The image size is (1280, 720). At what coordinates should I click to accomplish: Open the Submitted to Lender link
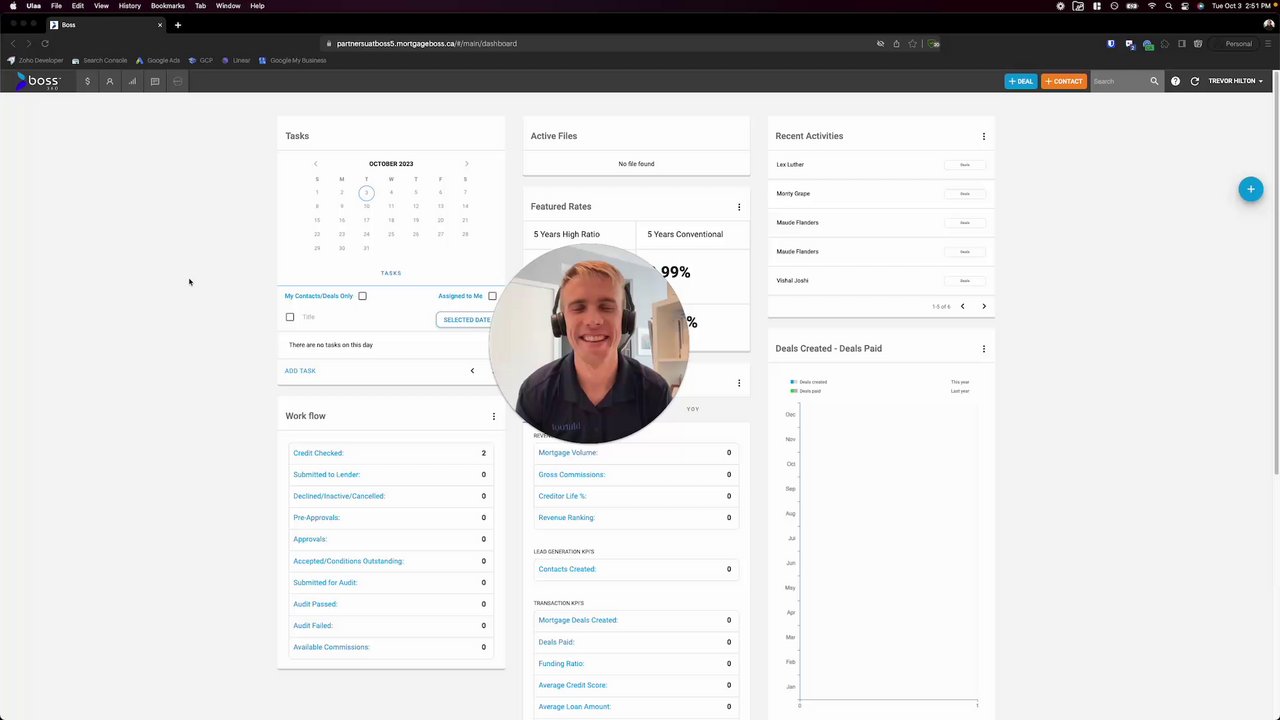click(326, 475)
